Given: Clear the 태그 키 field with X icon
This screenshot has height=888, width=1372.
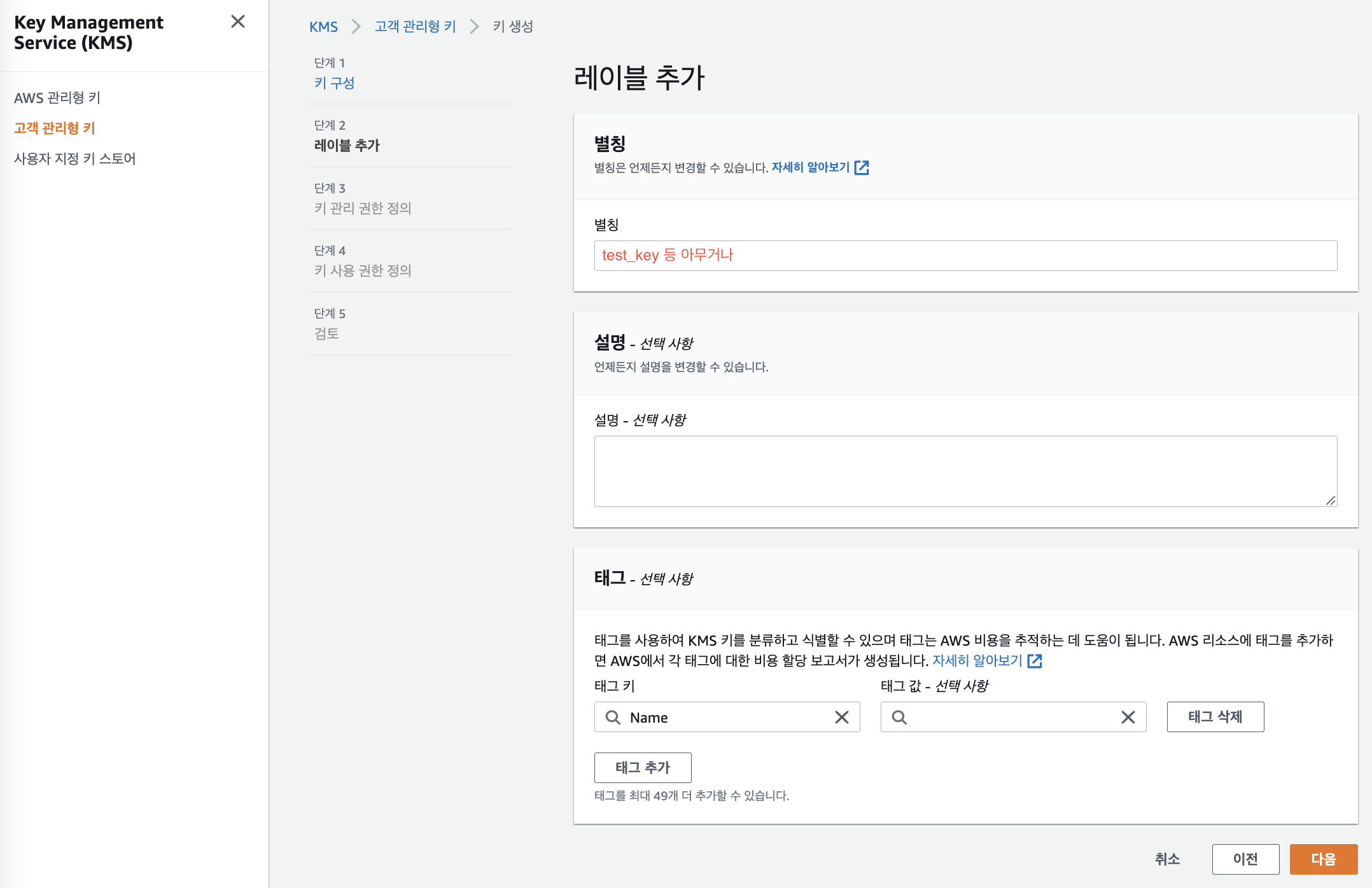Looking at the screenshot, I should (841, 718).
